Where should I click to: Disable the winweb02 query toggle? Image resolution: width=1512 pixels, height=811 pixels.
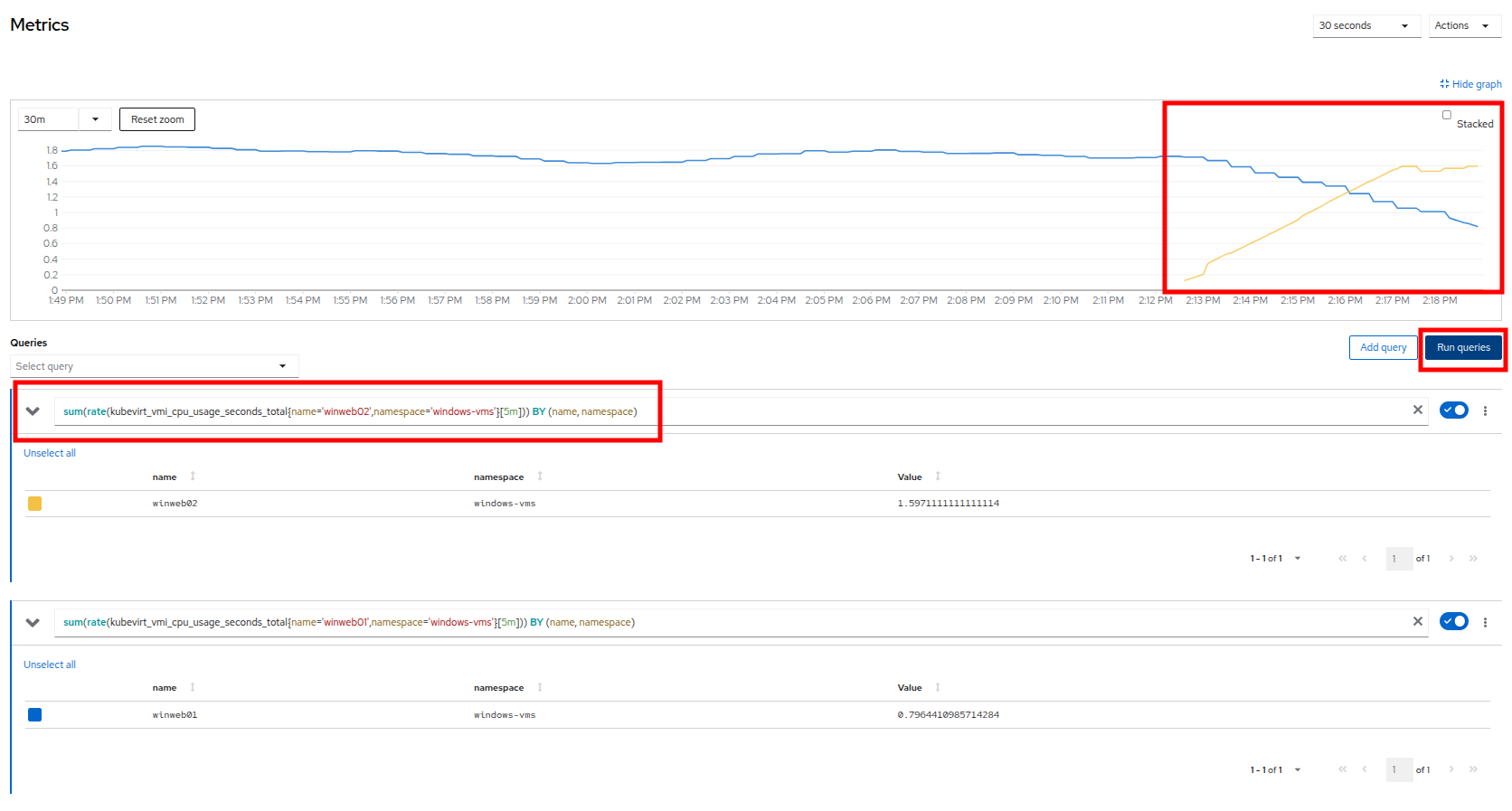(x=1453, y=410)
